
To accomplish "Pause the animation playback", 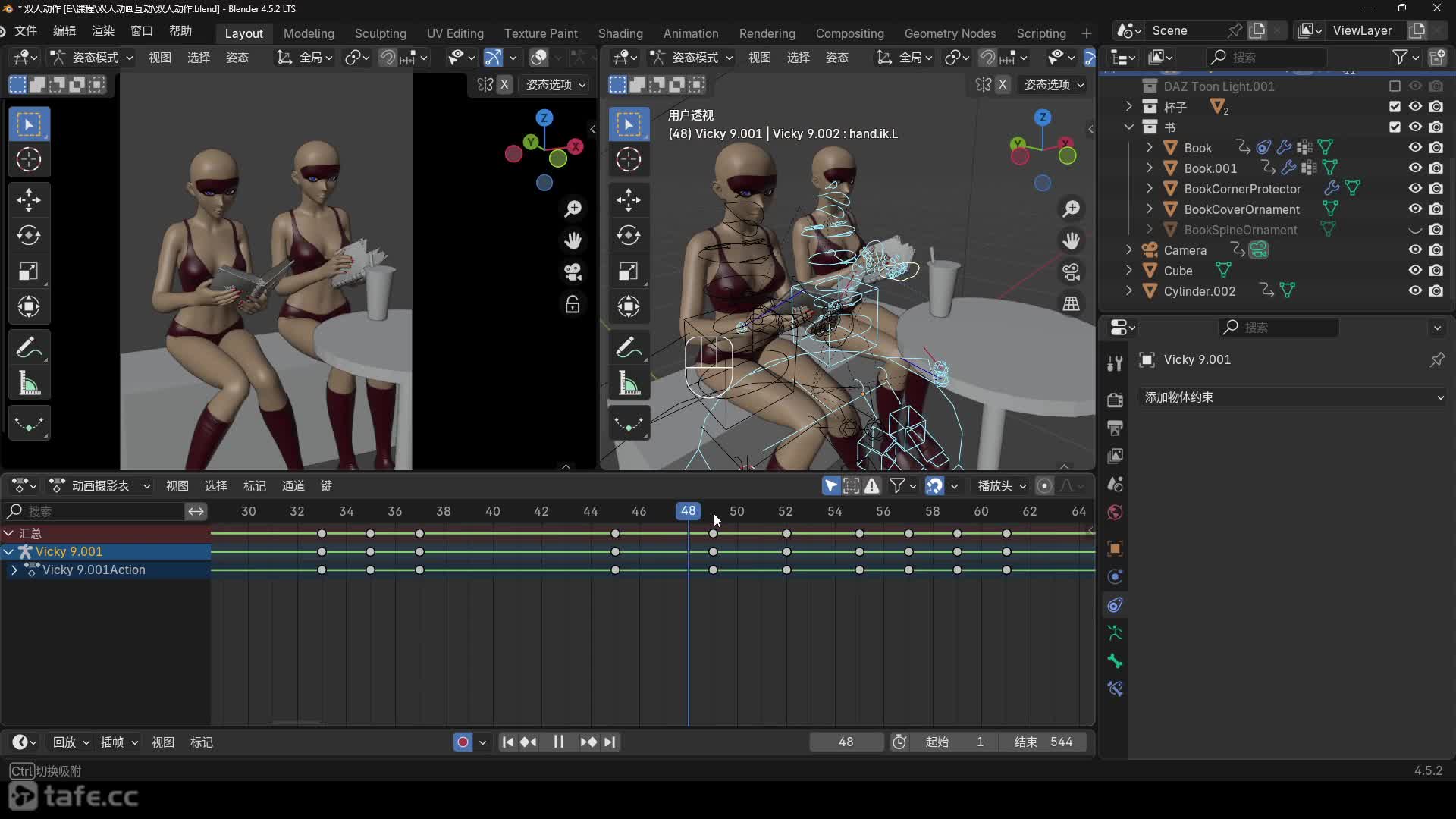I will [558, 742].
